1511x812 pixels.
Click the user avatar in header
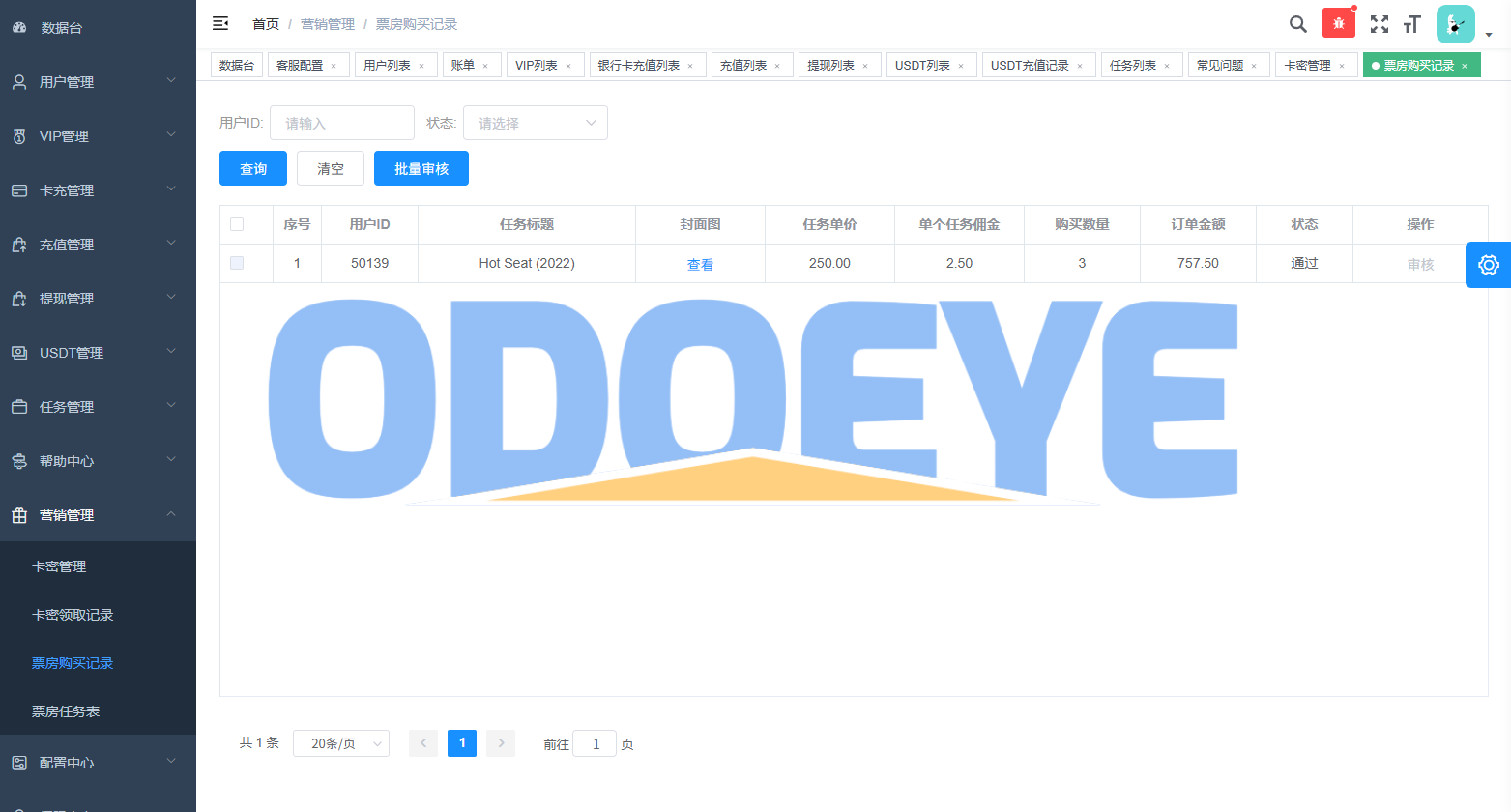1455,24
